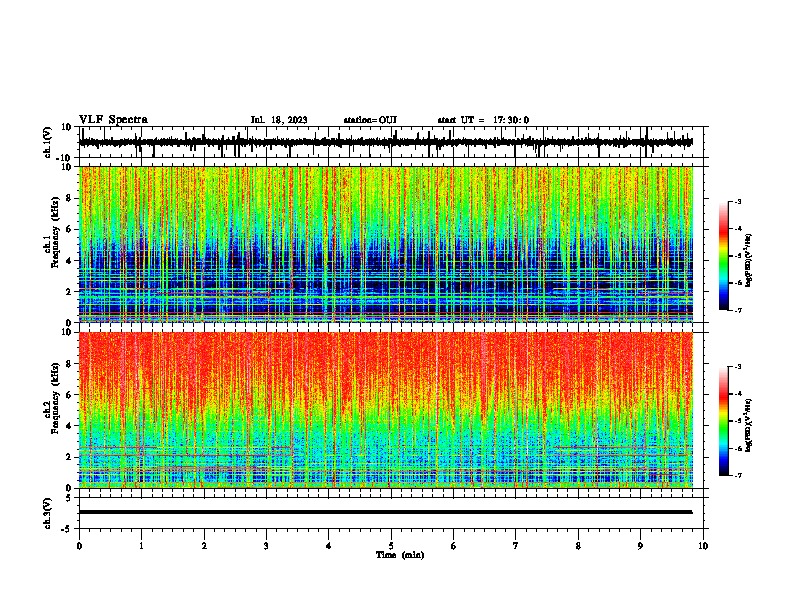Image resolution: width=792 pixels, height=612 pixels.
Task: Click the ch.1 voltage waveform trace panel
Action: (x=391, y=142)
